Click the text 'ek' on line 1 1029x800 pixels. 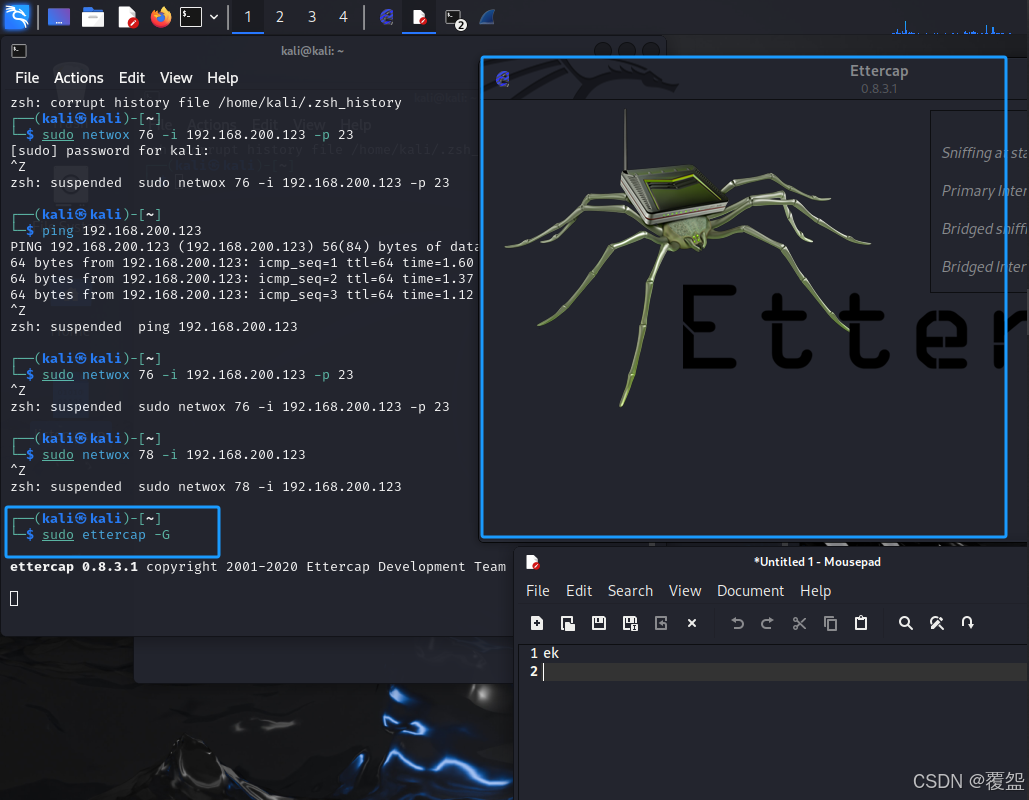[x=551, y=653]
